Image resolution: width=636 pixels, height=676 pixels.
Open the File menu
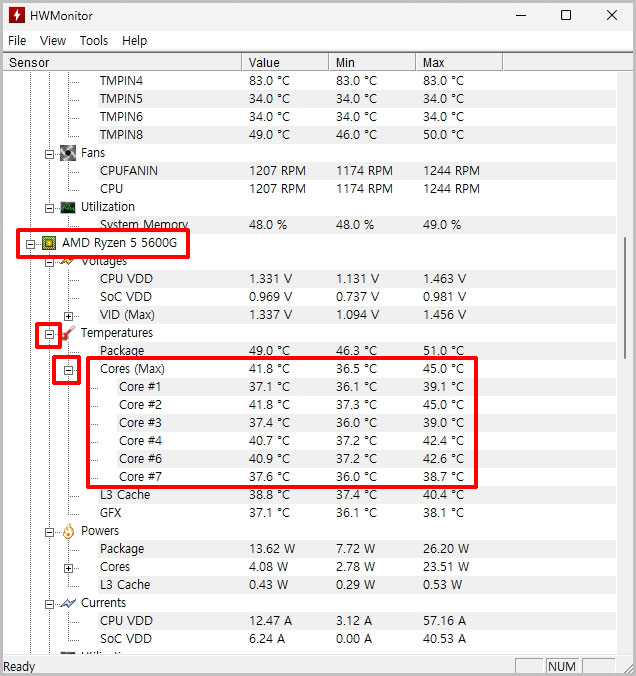point(17,41)
